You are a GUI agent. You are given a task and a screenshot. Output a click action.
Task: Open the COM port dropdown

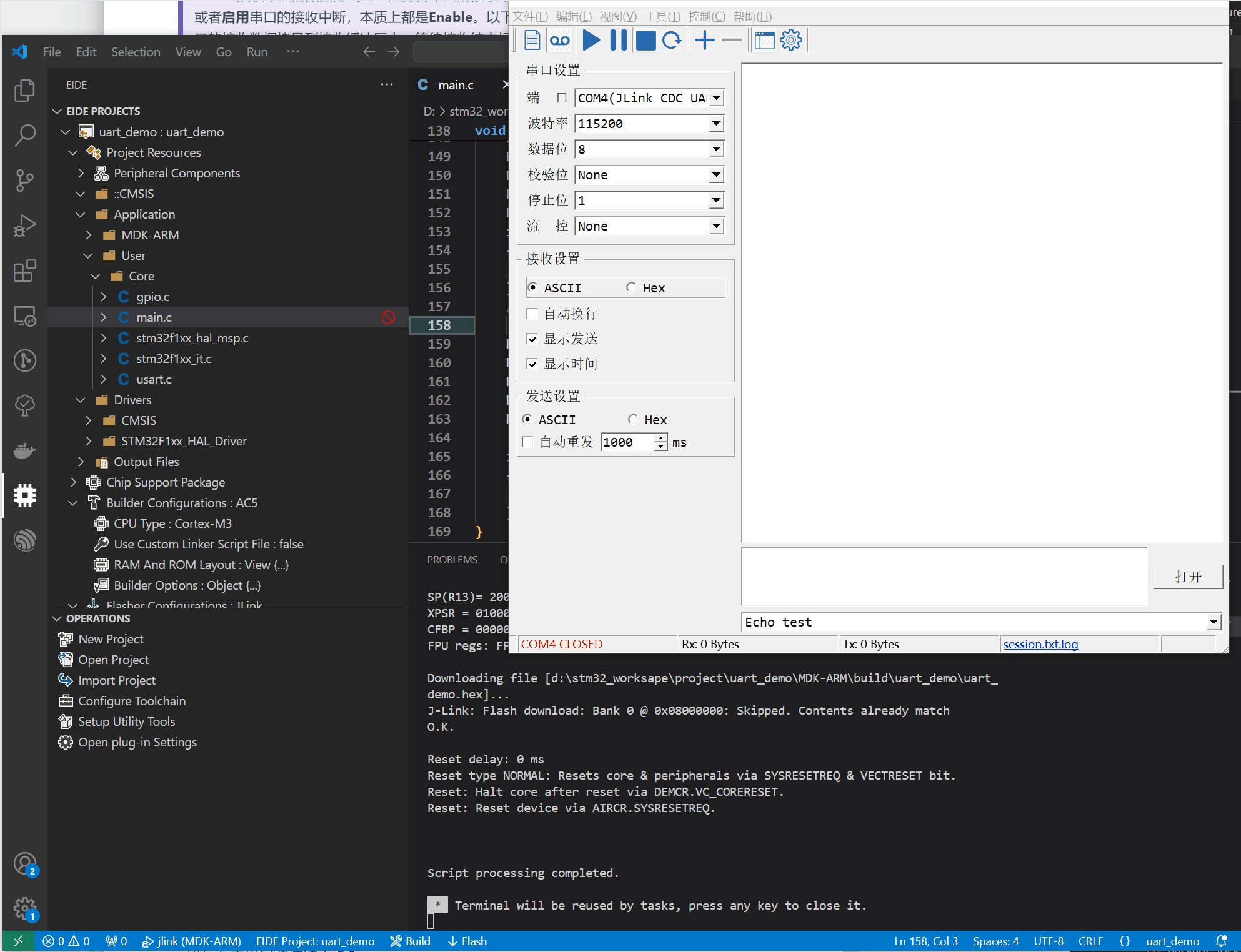(x=716, y=98)
